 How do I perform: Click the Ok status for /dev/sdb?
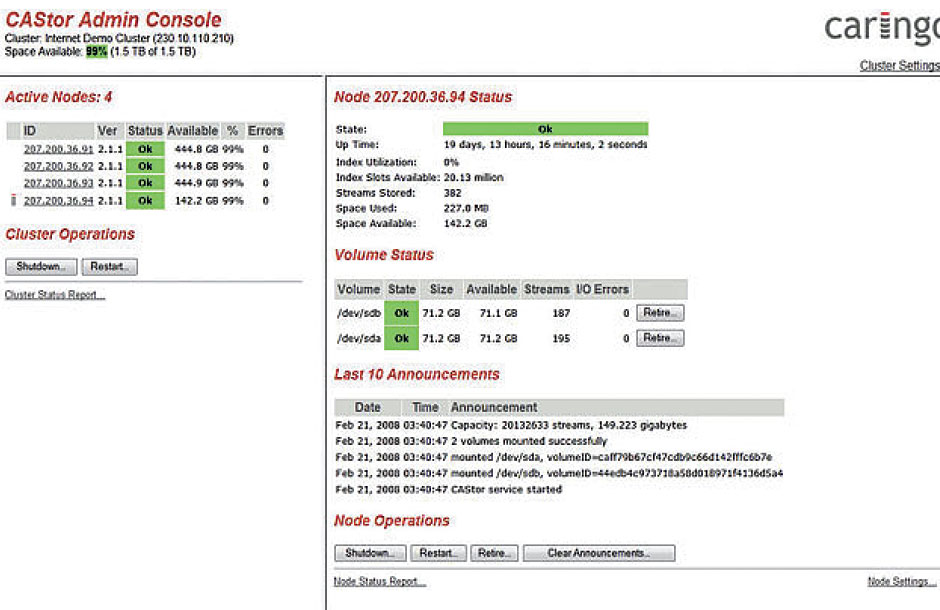click(x=401, y=313)
